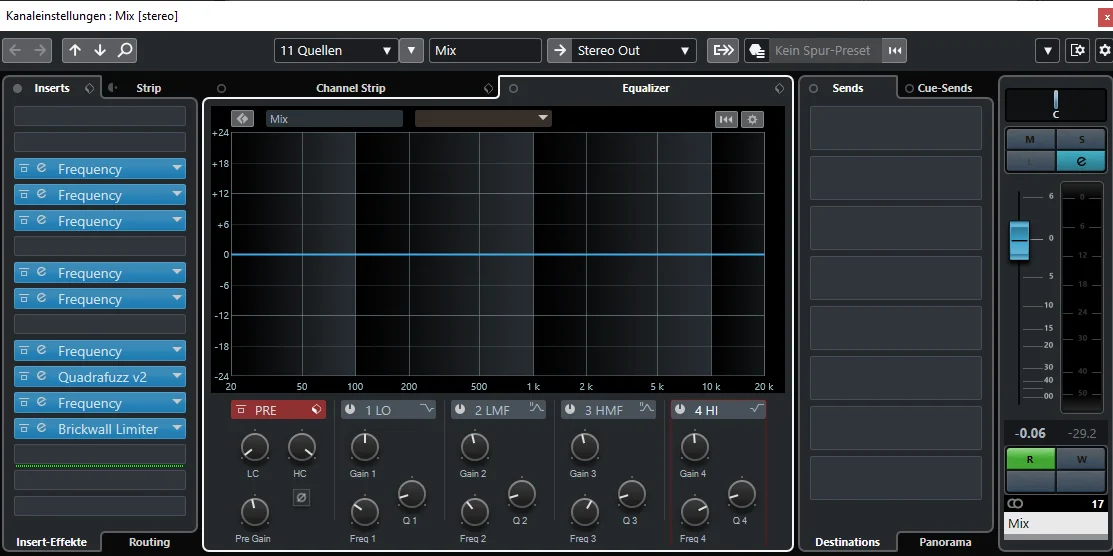Click the dropdown arrow button next to 11 Quellen
This screenshot has height=556, width=1113.
411,50
